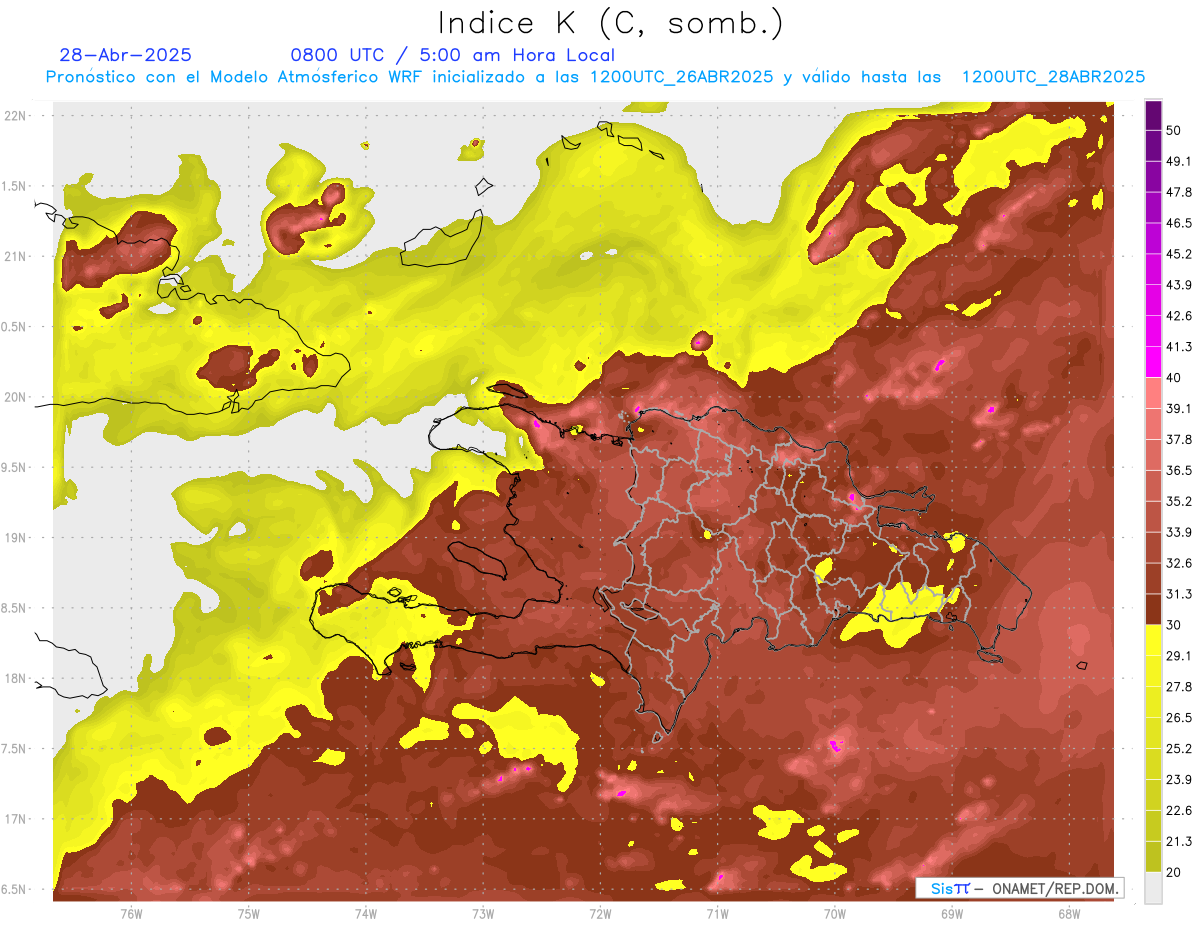Click the "43.9" color scale label

[x=1179, y=285]
